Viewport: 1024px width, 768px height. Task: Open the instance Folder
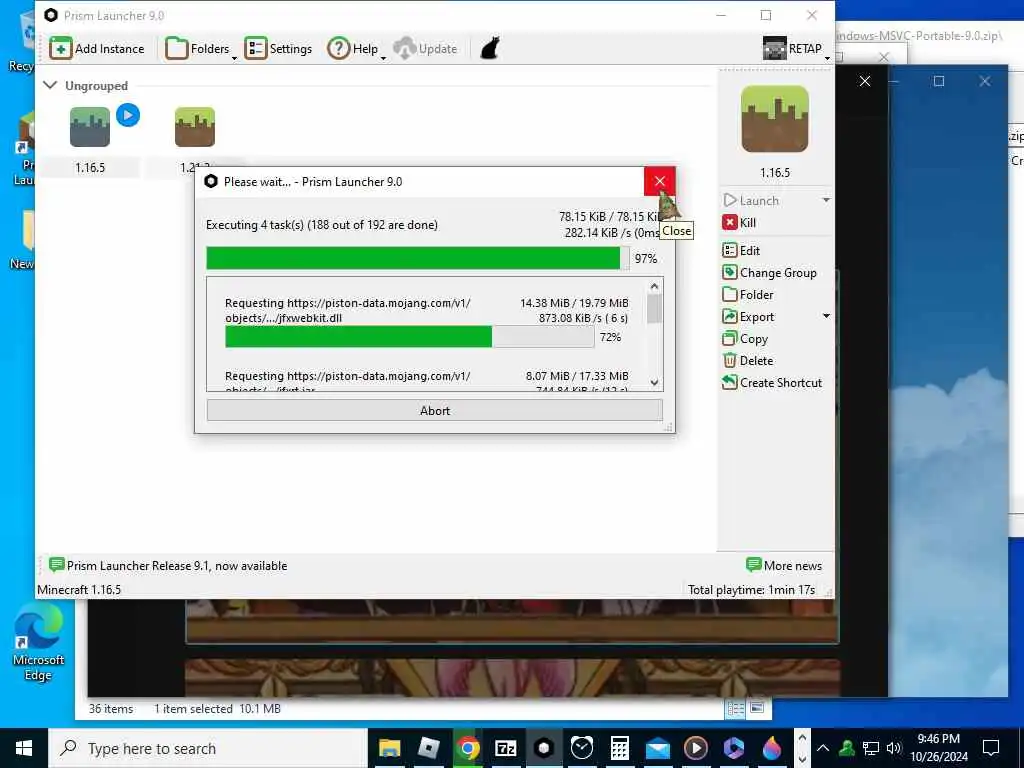(x=748, y=295)
